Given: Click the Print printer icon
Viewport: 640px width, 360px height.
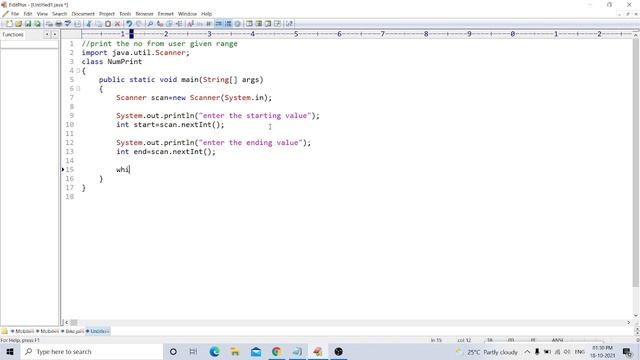Looking at the screenshot, I should coord(59,24).
